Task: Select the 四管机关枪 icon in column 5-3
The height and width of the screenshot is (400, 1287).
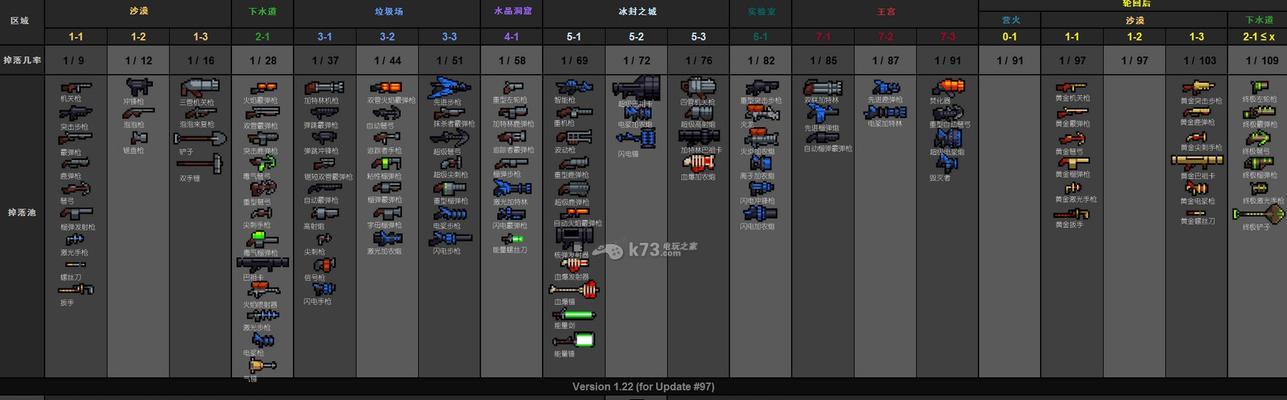Action: (697, 87)
